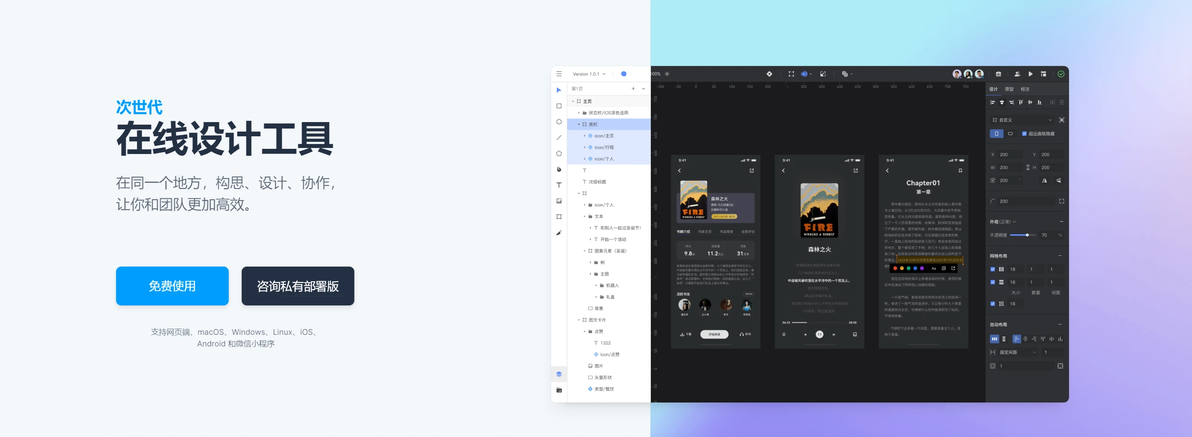Select the ellipse shape tool

coord(559,122)
